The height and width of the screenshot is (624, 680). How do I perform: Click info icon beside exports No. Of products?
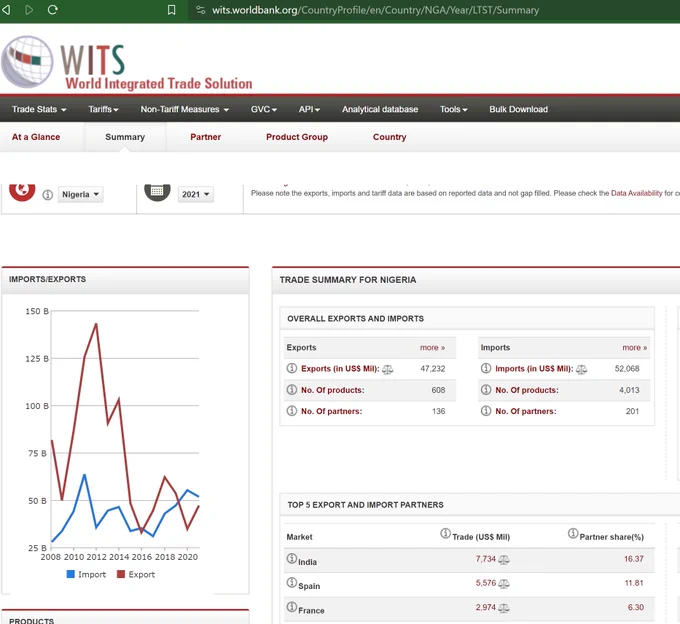pos(292,389)
